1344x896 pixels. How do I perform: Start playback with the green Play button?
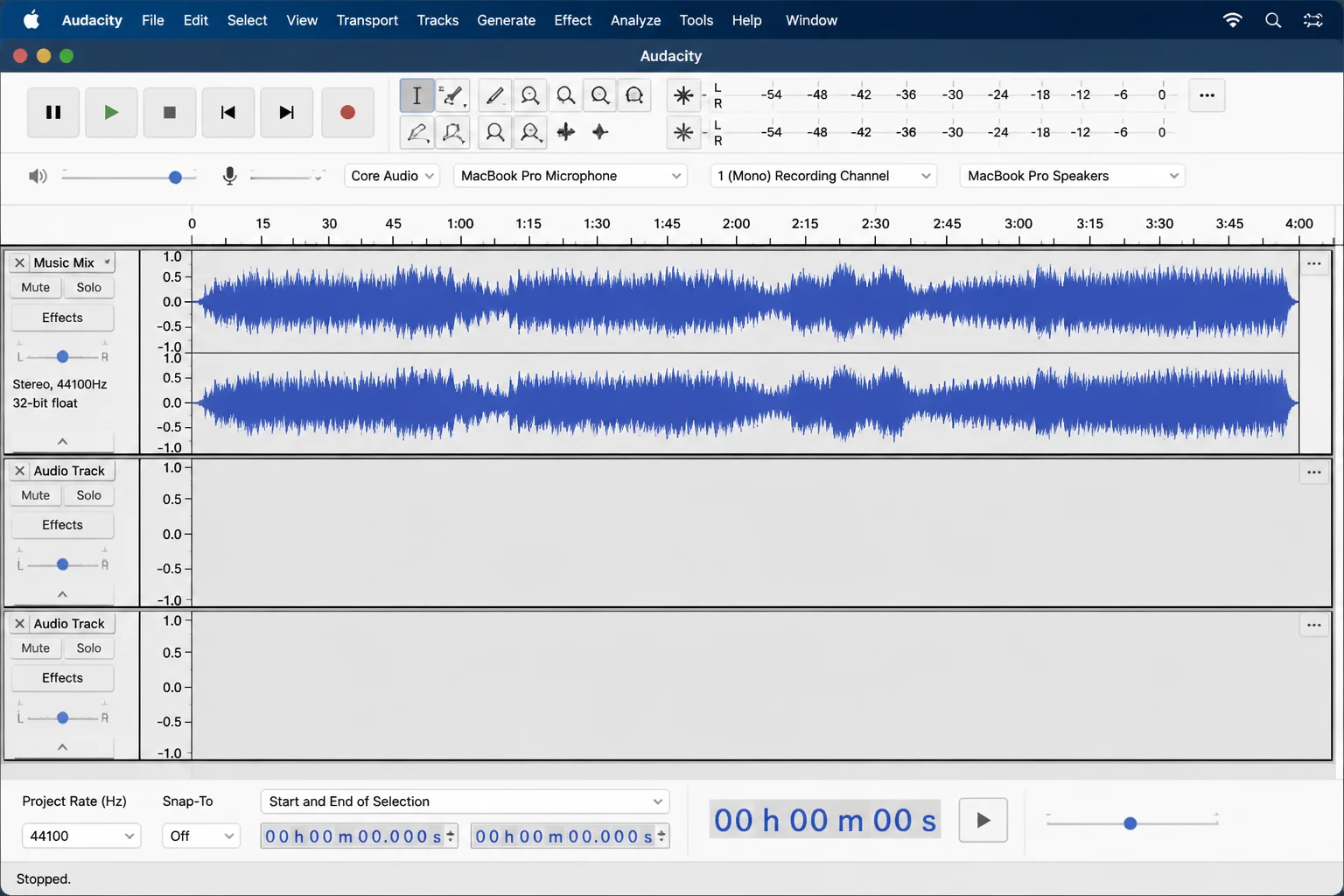(x=111, y=112)
